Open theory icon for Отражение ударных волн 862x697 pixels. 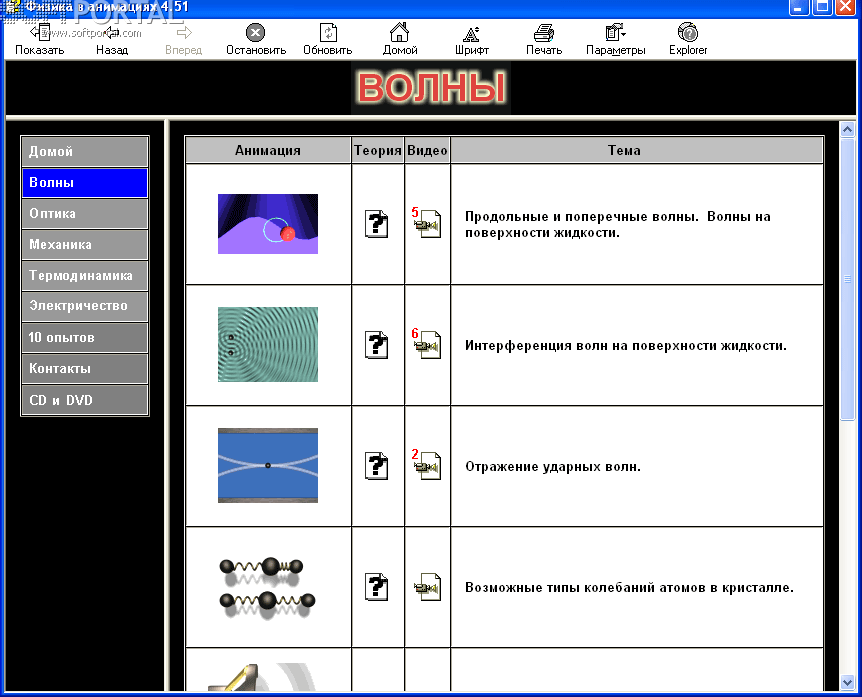click(377, 466)
